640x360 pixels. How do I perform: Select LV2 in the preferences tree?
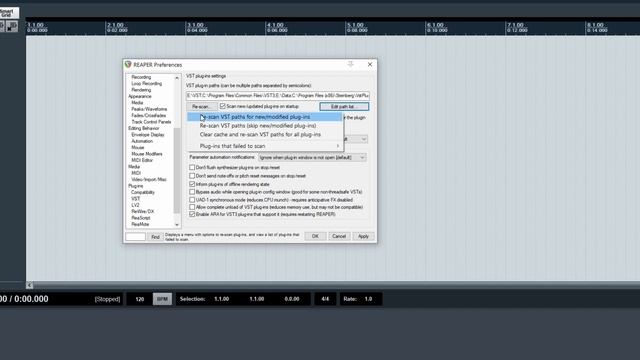point(136,205)
